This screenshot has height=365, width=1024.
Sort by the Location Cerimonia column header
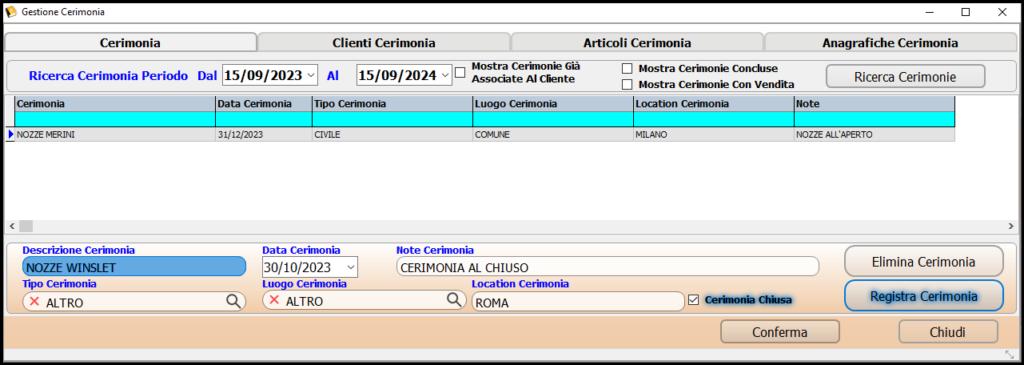point(714,104)
